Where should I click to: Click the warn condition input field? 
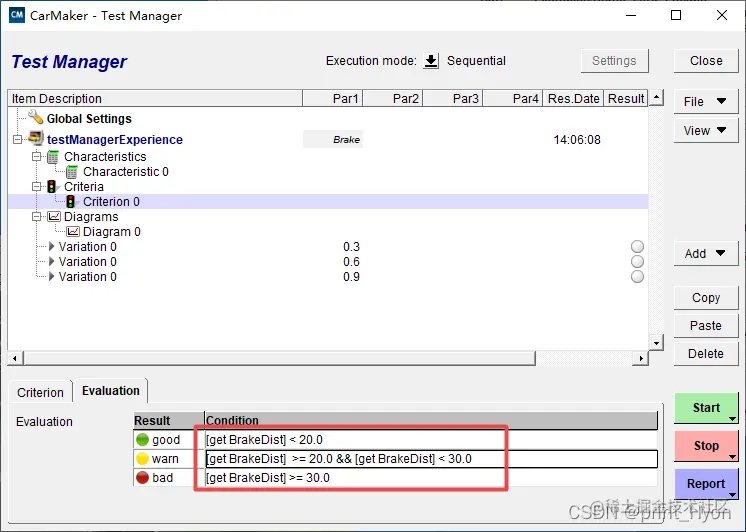point(431,459)
